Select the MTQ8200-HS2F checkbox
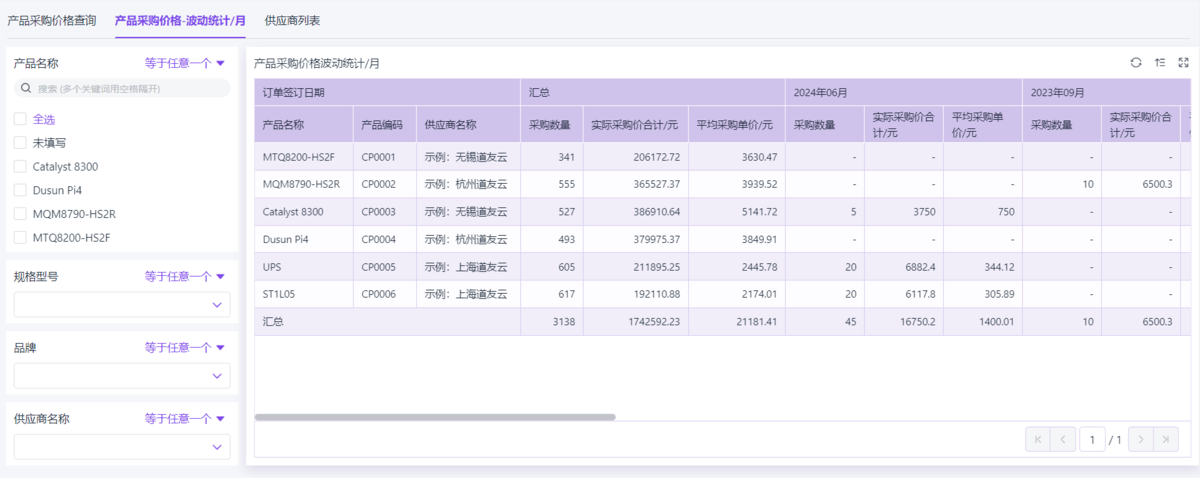This screenshot has height=478, width=1200. tap(20, 238)
